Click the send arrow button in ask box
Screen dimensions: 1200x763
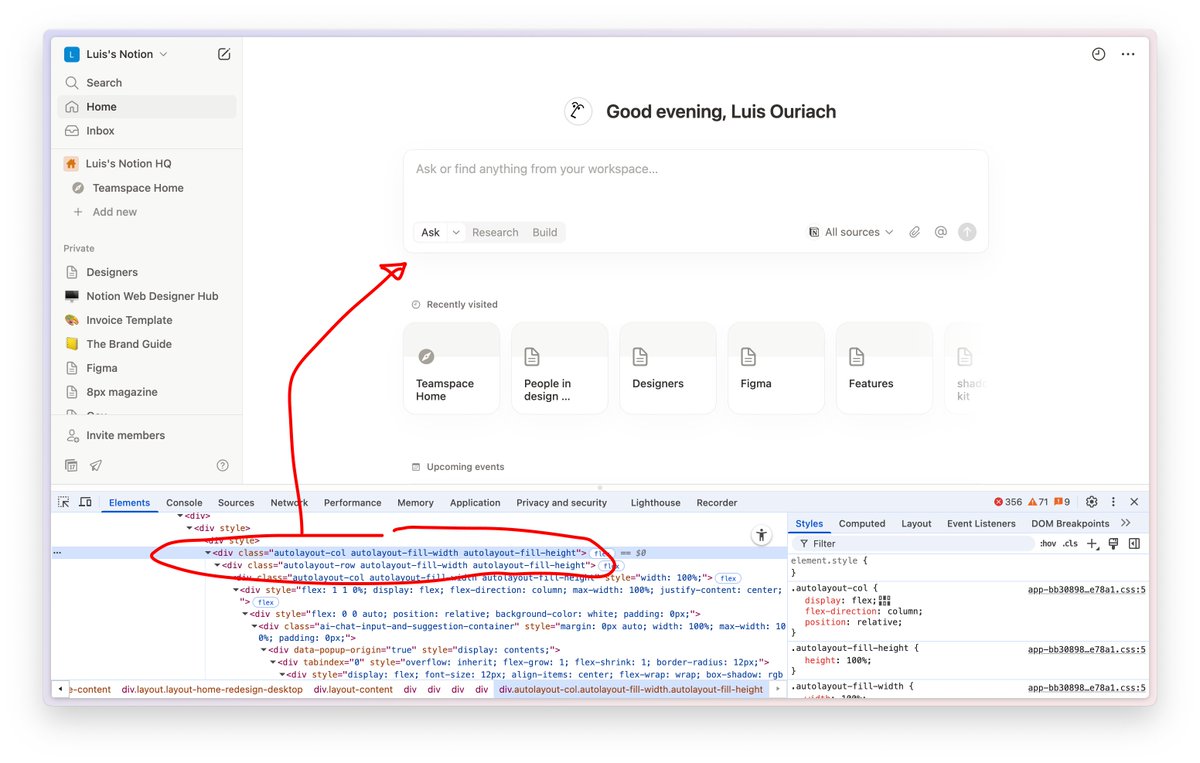coord(966,232)
